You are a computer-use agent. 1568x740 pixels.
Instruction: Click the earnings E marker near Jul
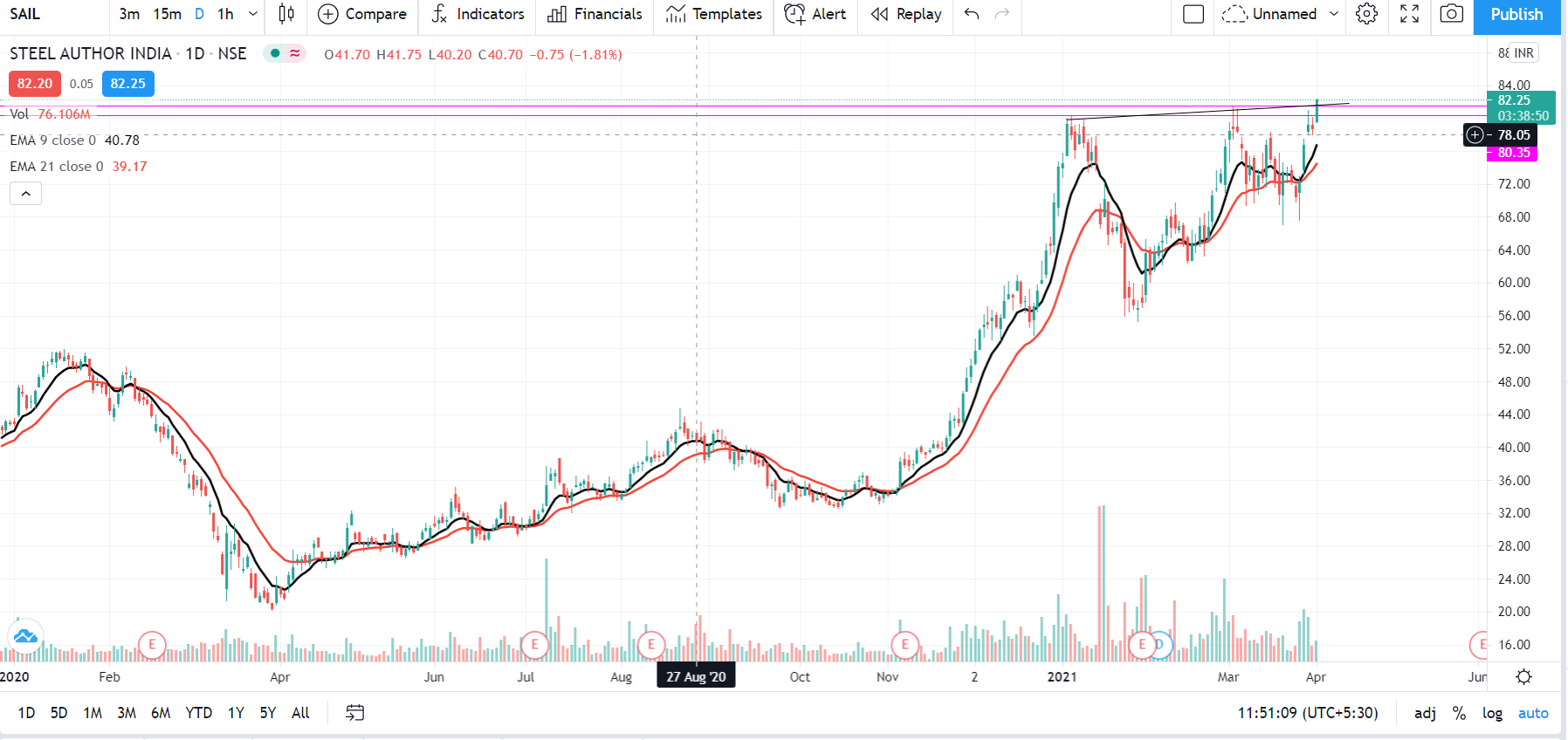534,645
